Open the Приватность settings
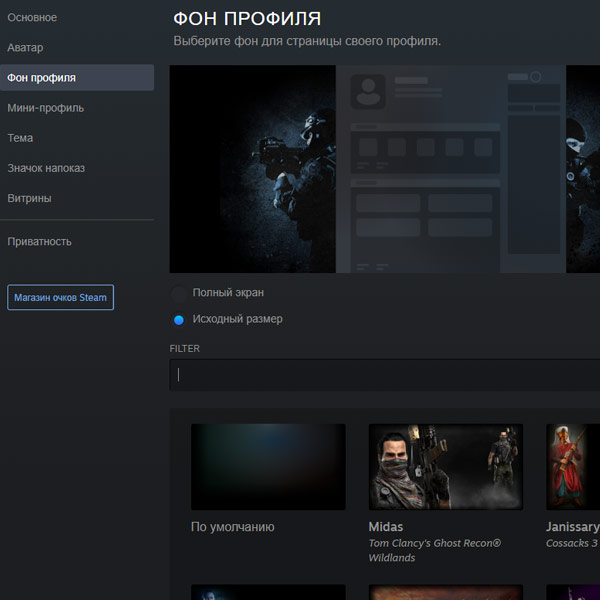This screenshot has width=600, height=600. pos(39,242)
